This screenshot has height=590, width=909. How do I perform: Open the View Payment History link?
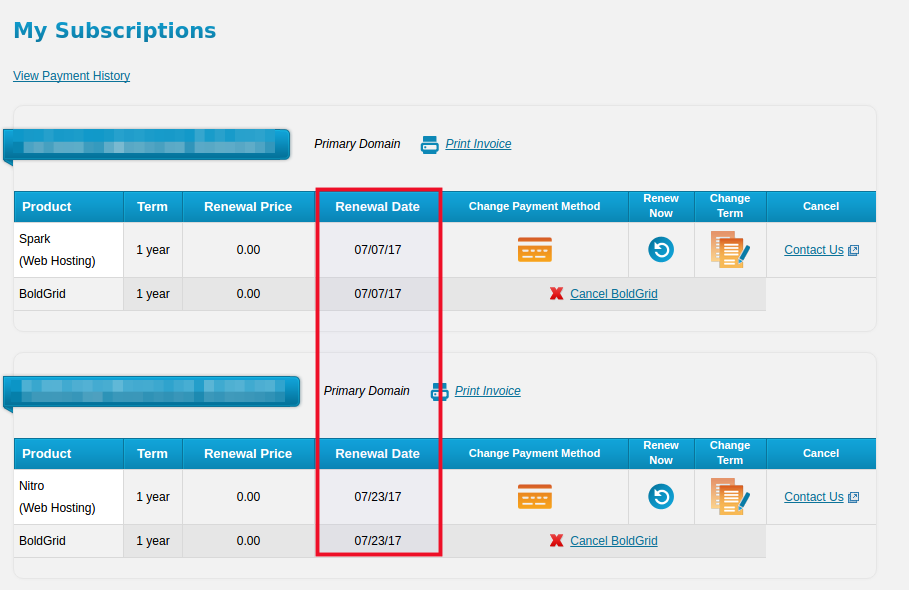click(x=71, y=76)
